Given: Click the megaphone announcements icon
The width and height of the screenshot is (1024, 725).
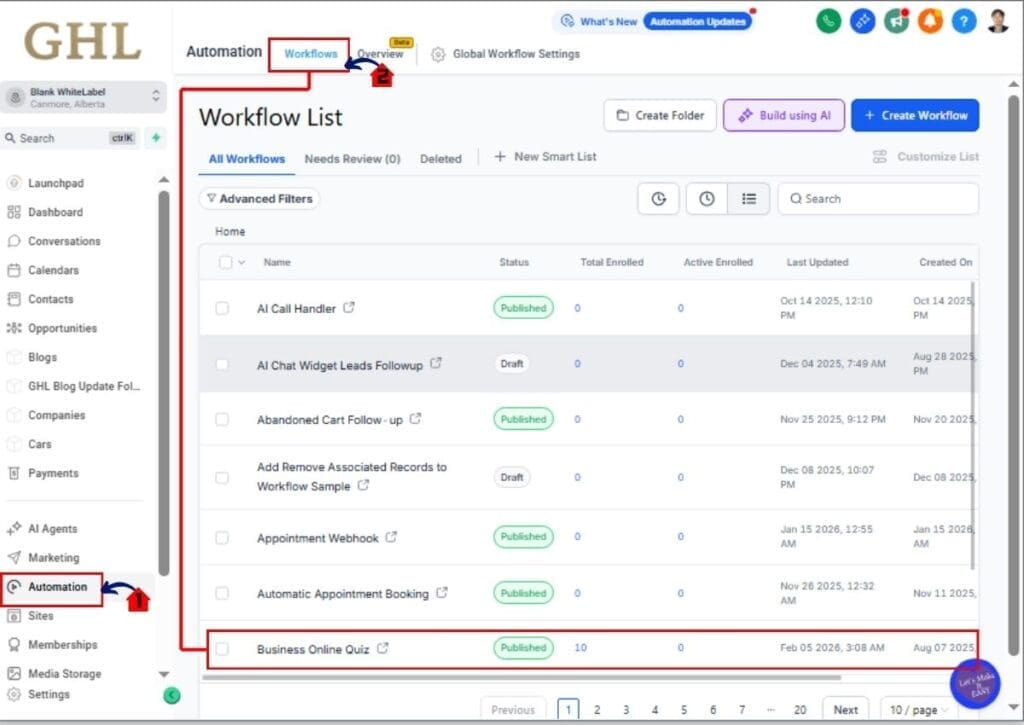Looking at the screenshot, I should [x=896, y=20].
